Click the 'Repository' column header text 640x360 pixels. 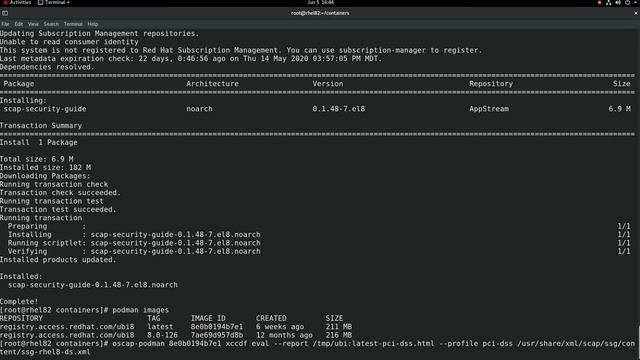click(491, 84)
